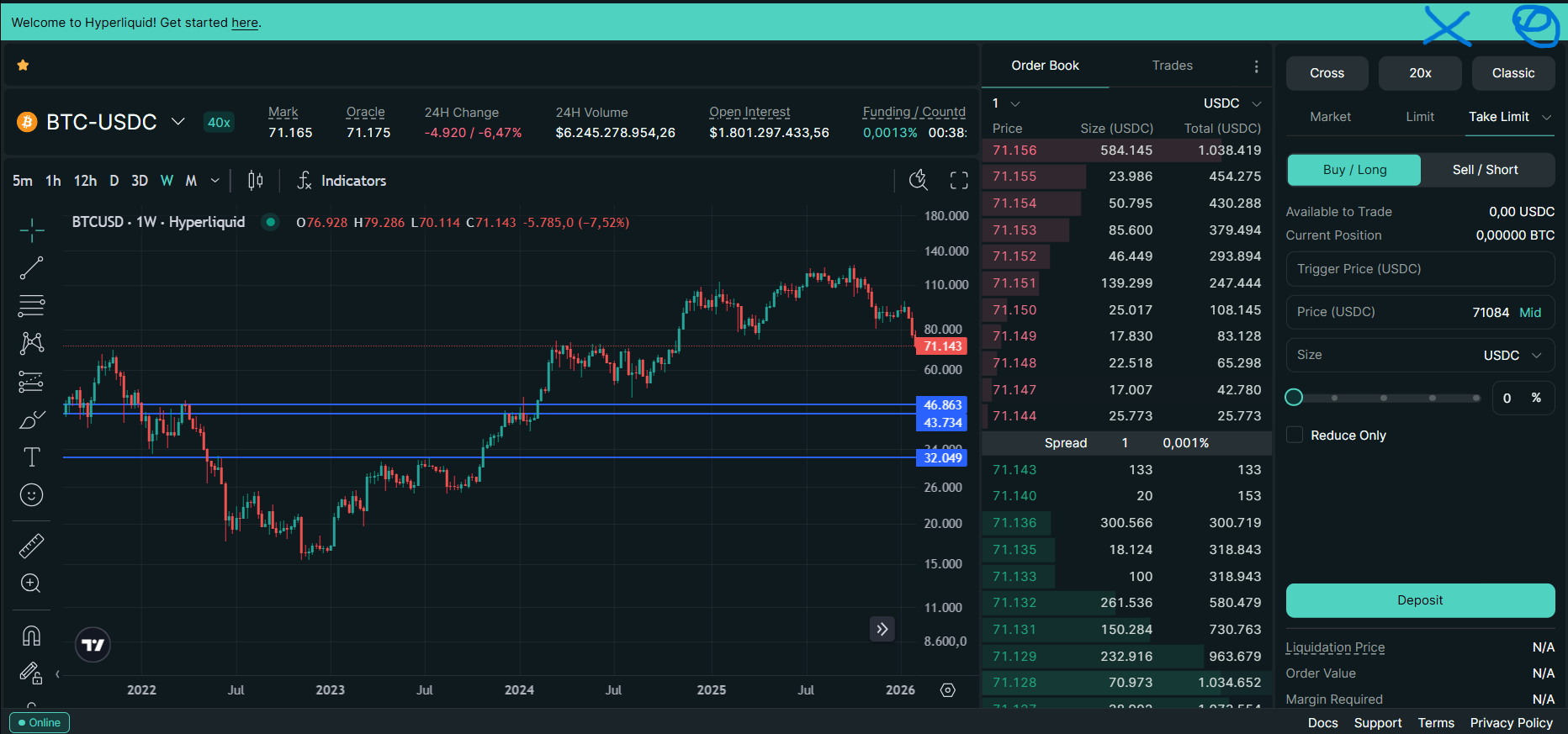Select Buy / Long side
This screenshot has width=1568, height=734.
1354,170
